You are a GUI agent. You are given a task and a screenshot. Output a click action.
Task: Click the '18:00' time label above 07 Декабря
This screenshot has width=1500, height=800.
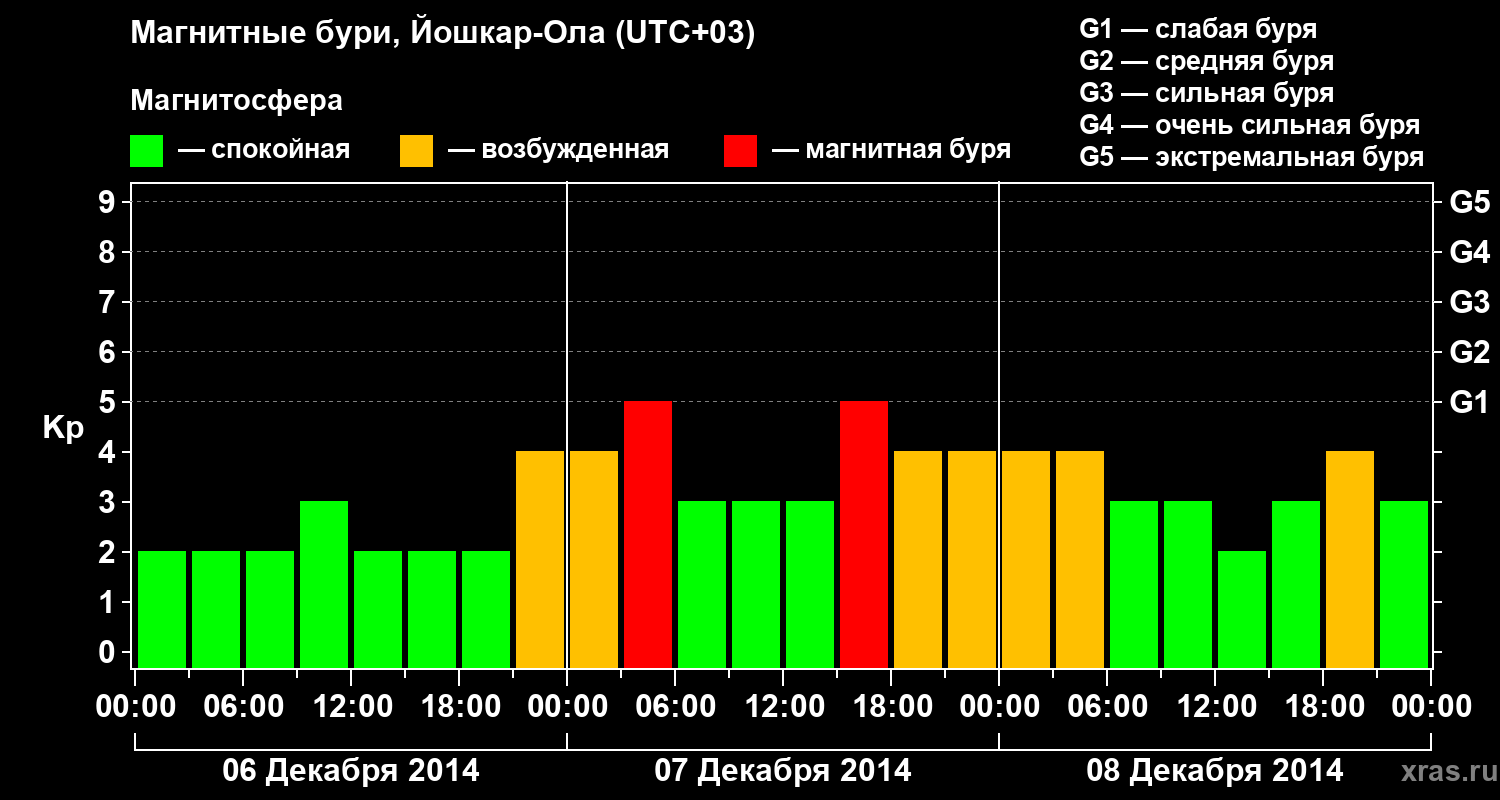click(892, 707)
